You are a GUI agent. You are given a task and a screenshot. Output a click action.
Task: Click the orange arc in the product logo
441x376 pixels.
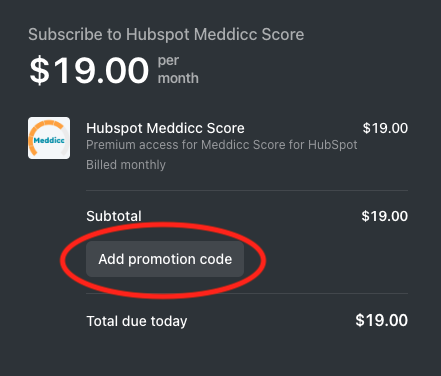point(45,131)
